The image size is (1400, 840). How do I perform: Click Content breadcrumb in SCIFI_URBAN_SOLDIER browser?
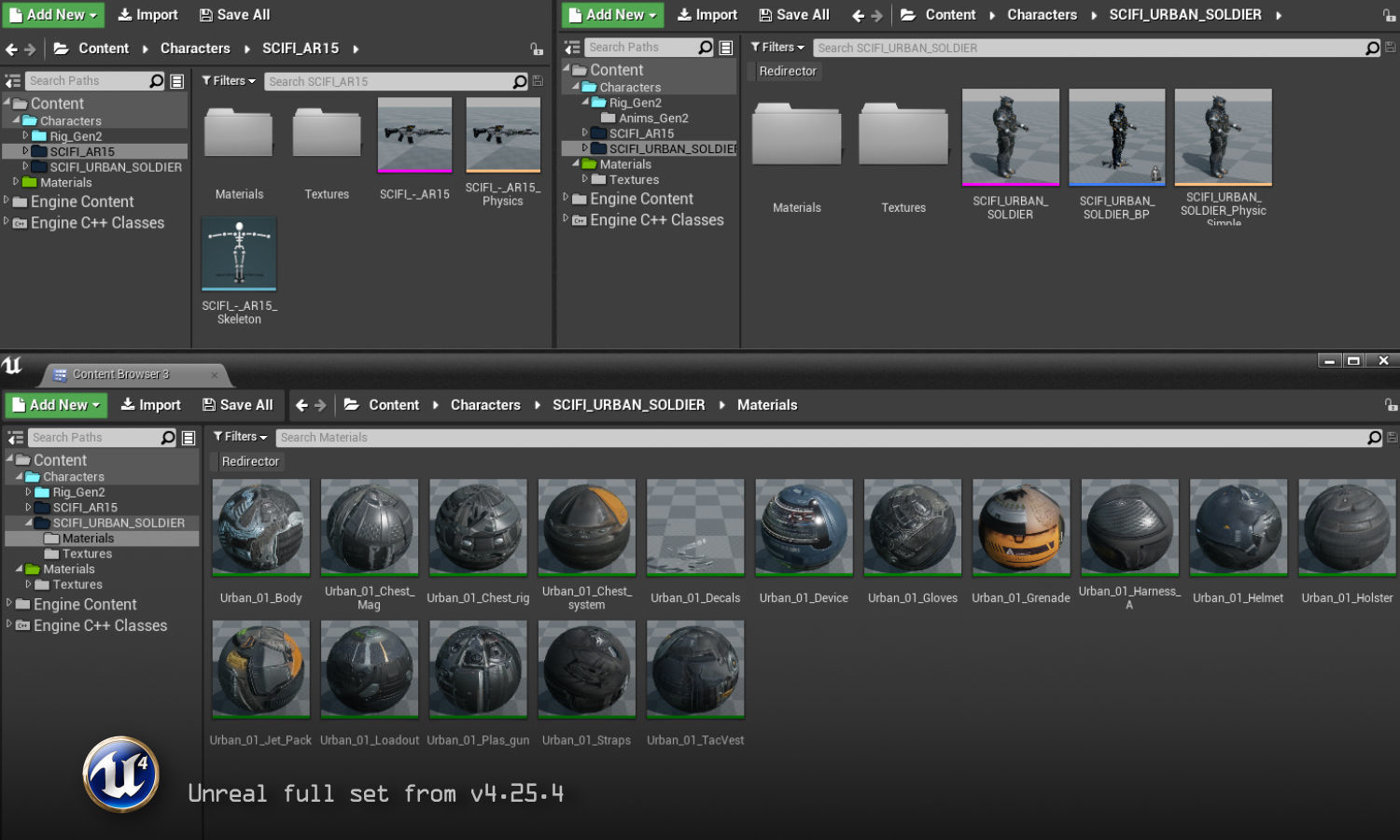coord(950,15)
